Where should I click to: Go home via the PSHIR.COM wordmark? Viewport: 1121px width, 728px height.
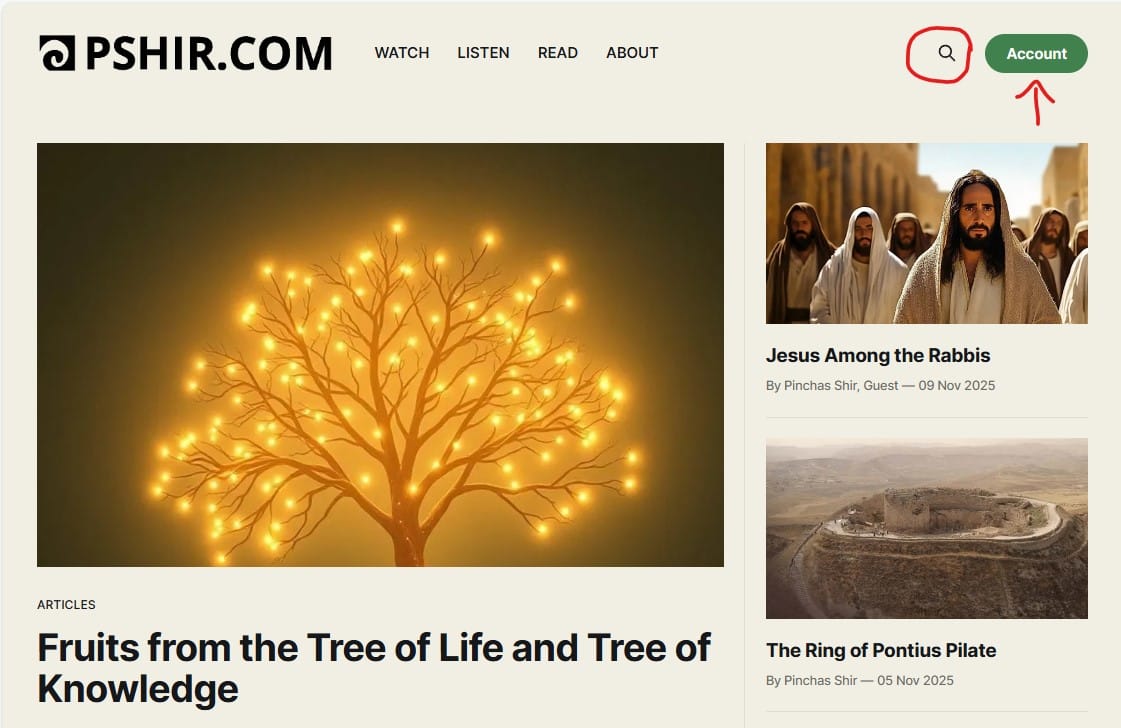pyautogui.click(x=209, y=54)
